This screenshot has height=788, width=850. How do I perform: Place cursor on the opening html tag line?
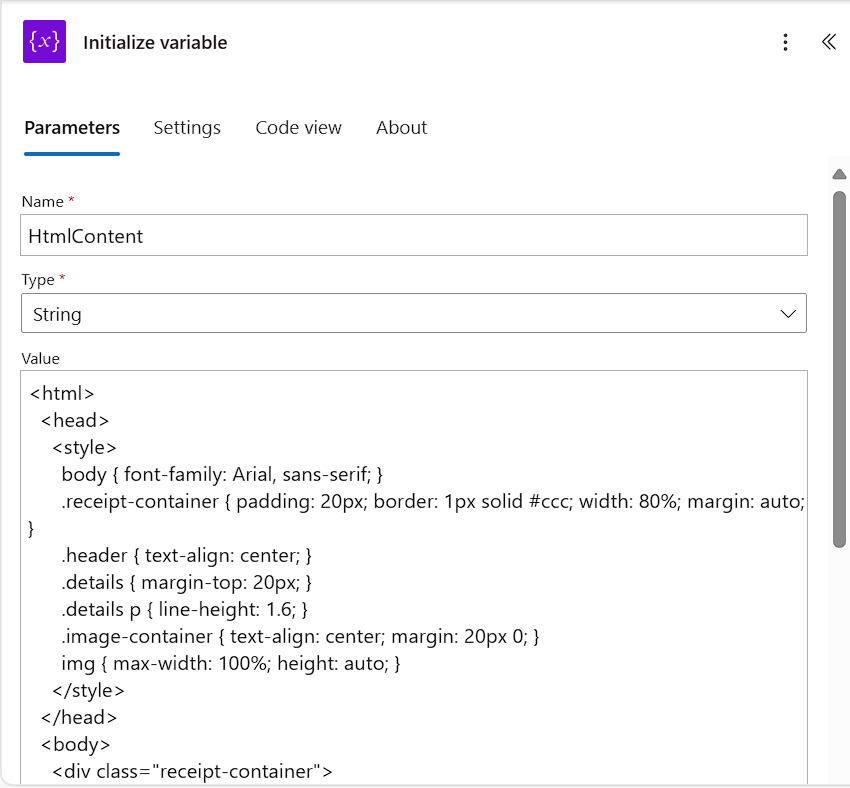(63, 394)
